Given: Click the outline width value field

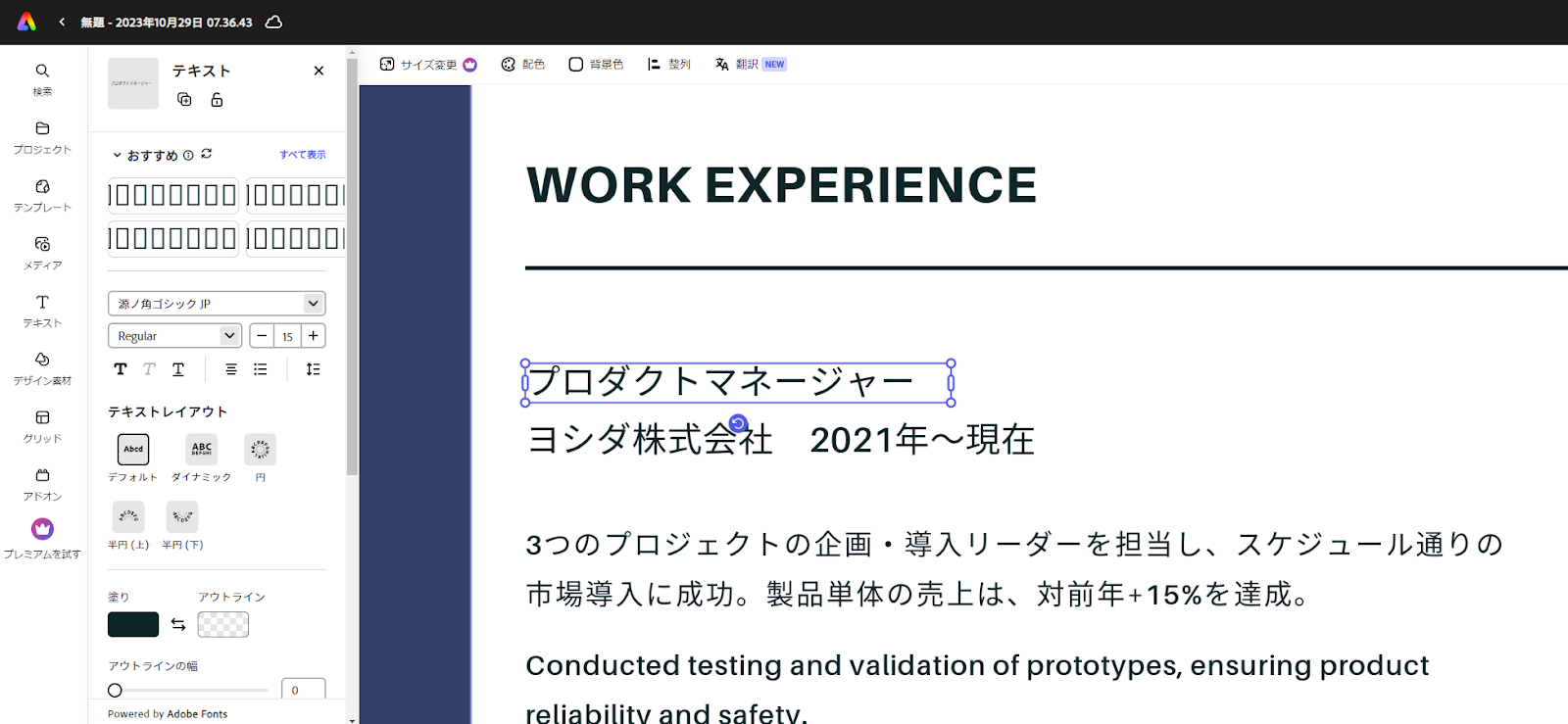Looking at the screenshot, I should pos(303,690).
